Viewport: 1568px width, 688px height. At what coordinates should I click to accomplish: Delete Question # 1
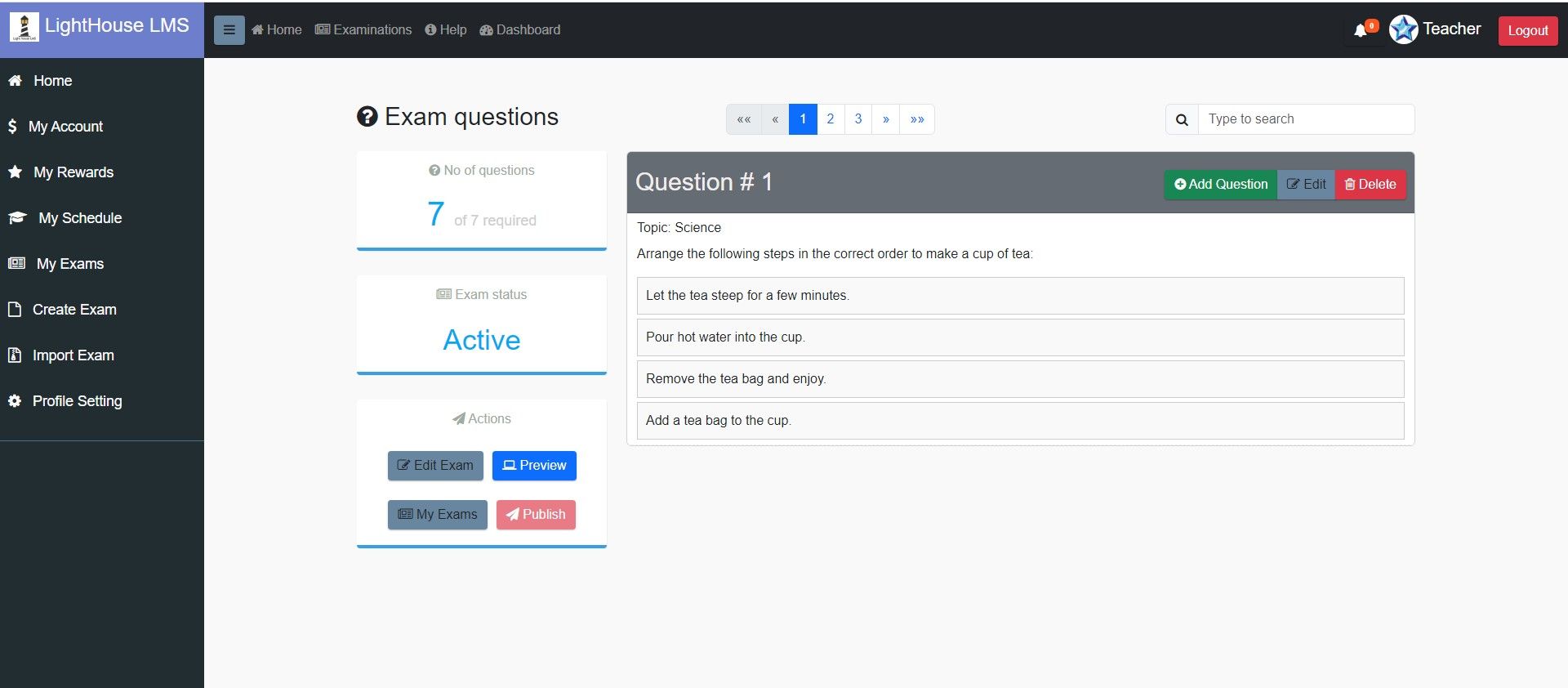(x=1370, y=185)
